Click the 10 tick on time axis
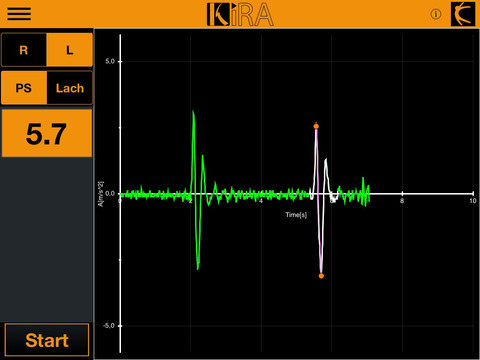 (x=473, y=201)
